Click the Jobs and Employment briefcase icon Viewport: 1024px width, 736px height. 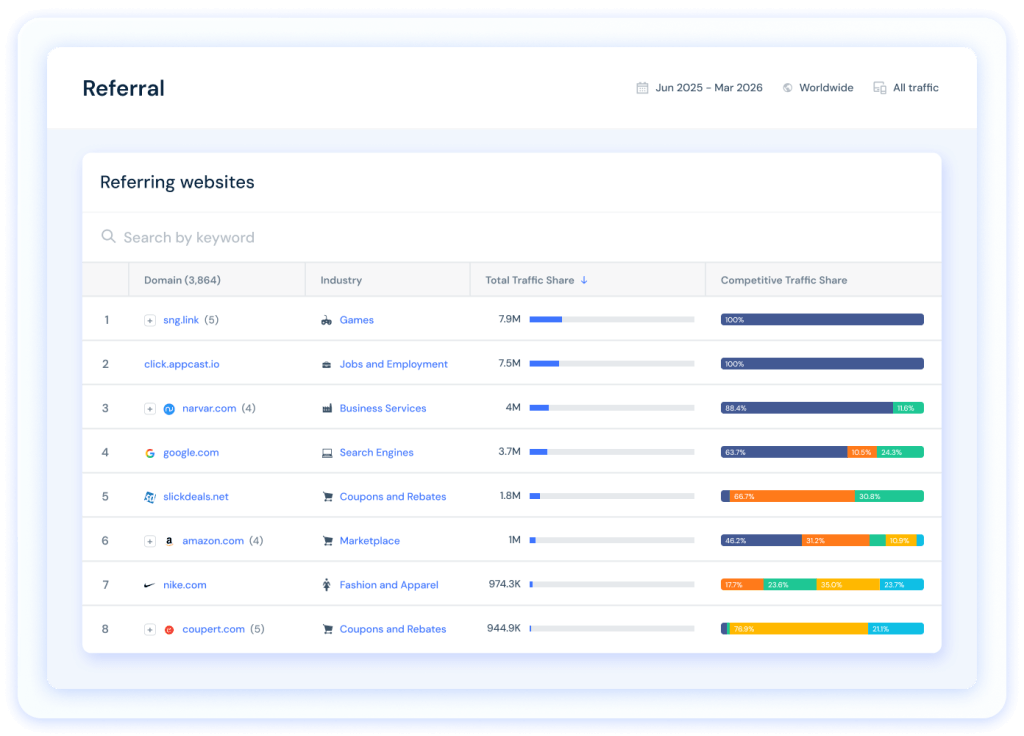point(327,364)
